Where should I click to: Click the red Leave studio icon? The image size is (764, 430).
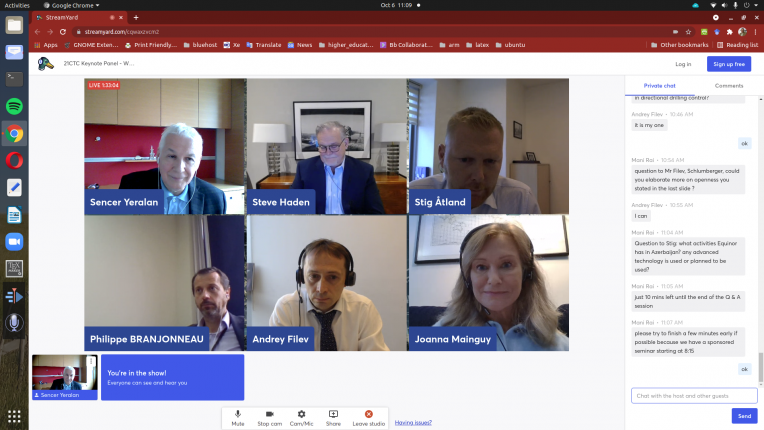point(369,415)
